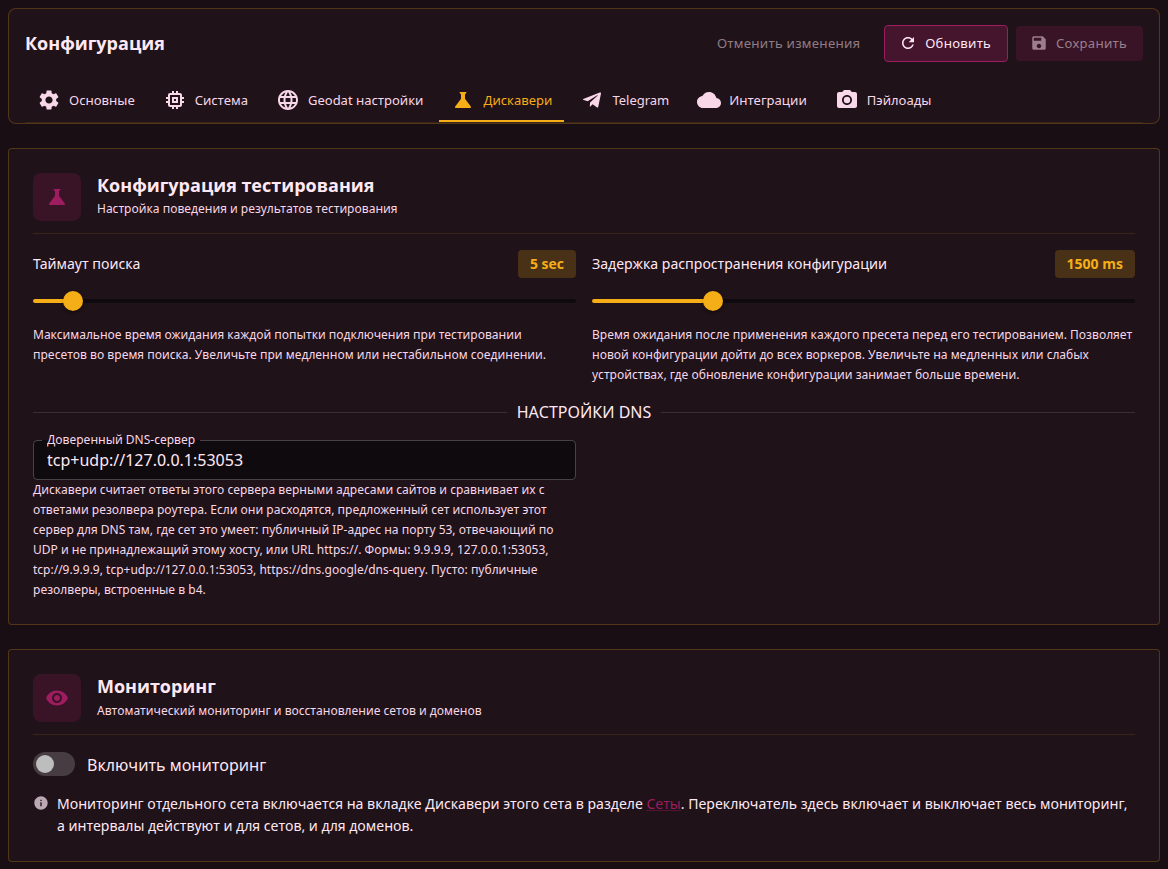Go to Geodat настройки tab

tap(350, 101)
